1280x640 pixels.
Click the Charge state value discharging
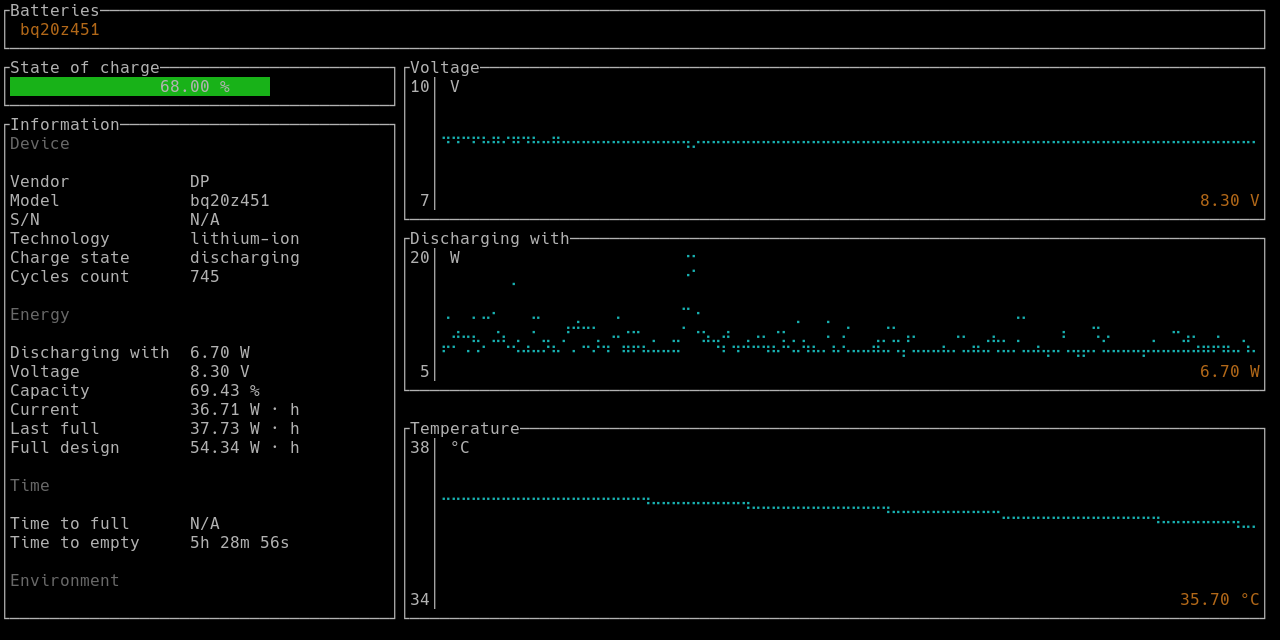[245, 258]
